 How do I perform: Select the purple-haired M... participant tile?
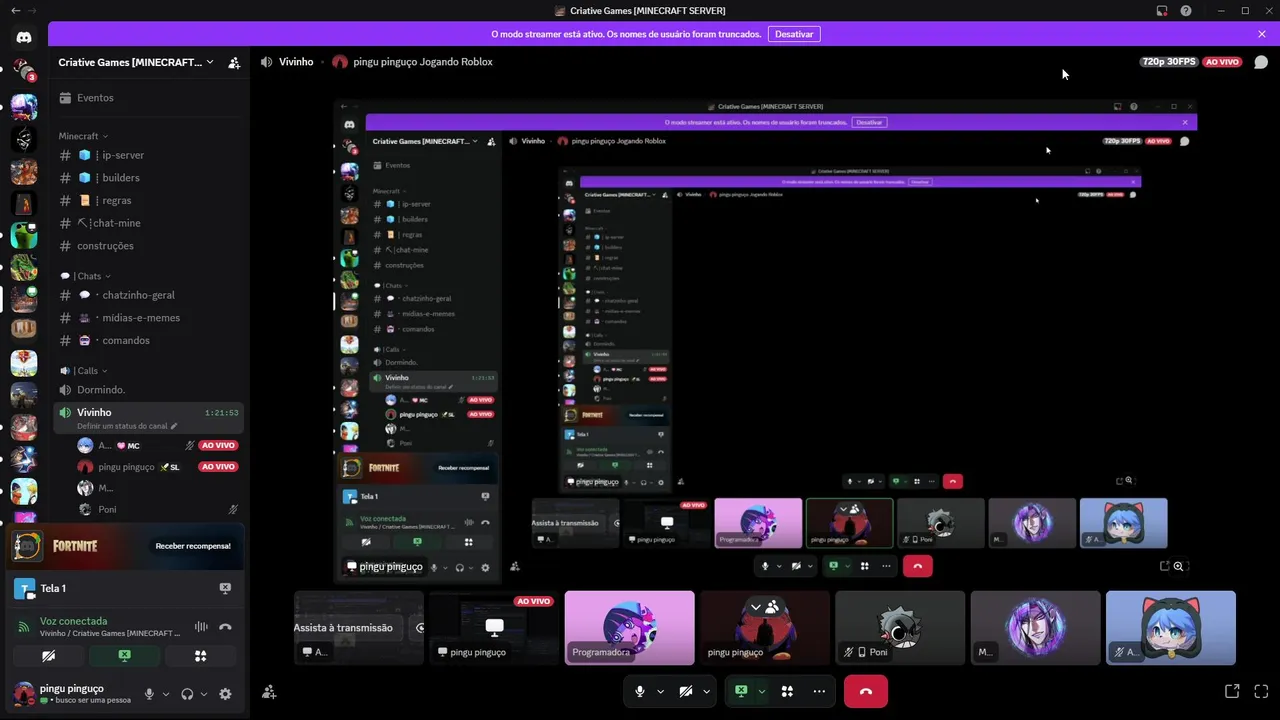tap(1035, 628)
